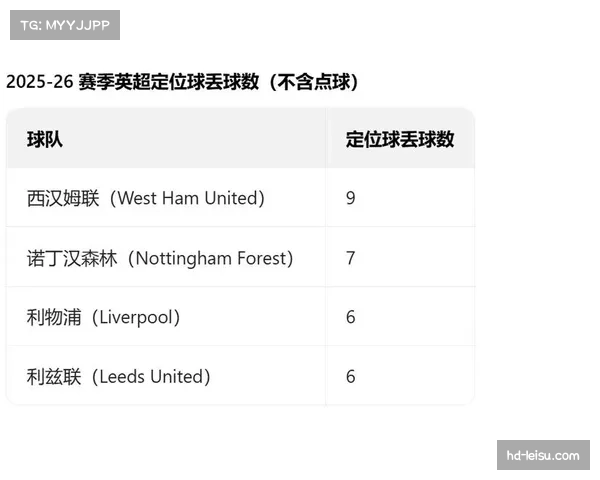Select the 定位球丢球数 column header

pos(400,139)
